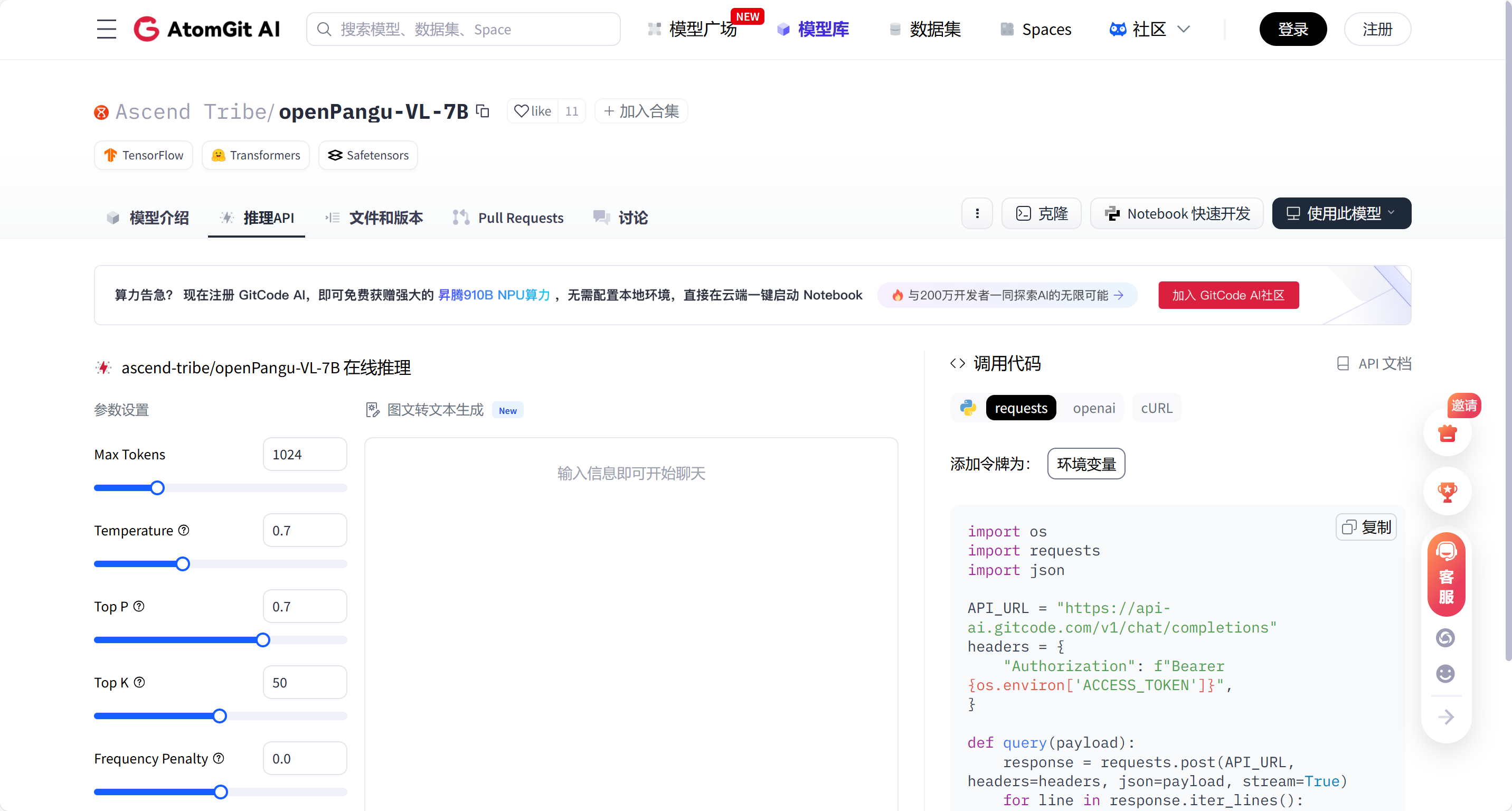The width and height of the screenshot is (1512, 811).
Task: Click the 加入 GitCode AI社区 button
Action: [1228, 295]
